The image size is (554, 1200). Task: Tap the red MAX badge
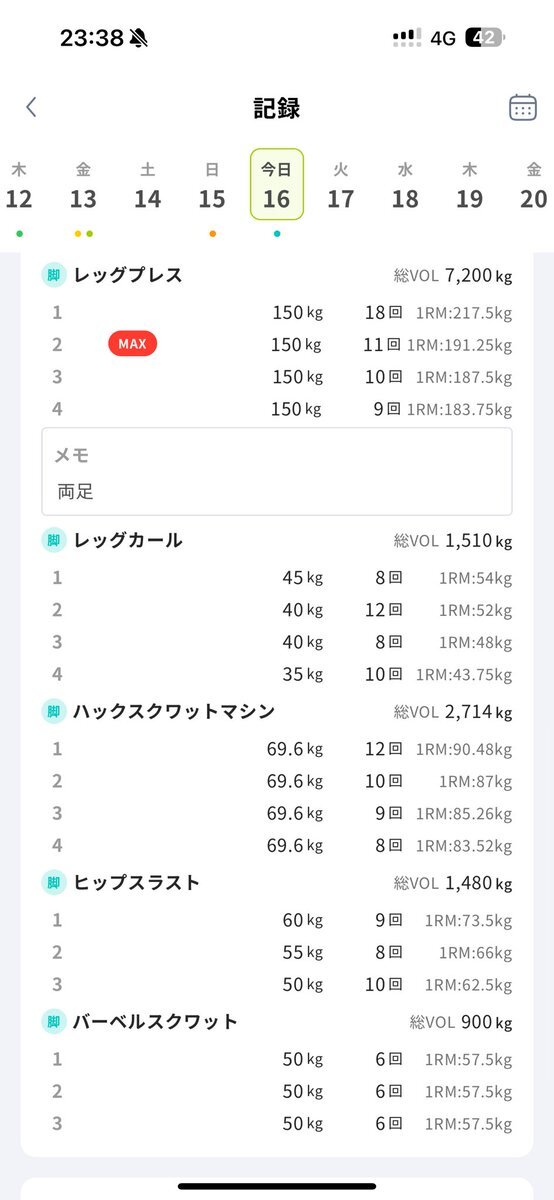coord(132,344)
